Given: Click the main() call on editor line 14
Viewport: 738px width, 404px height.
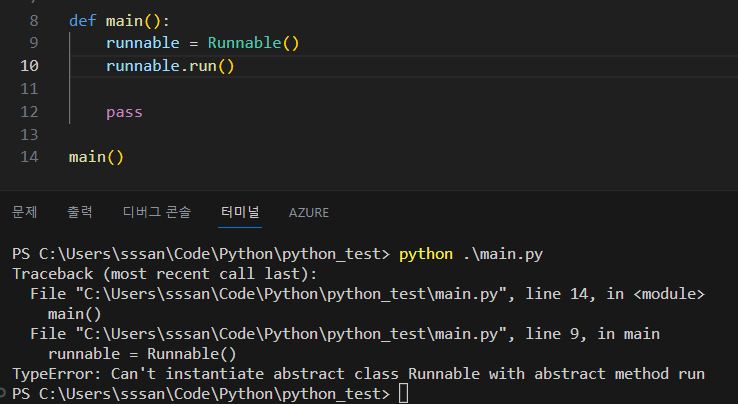Looking at the screenshot, I should (x=96, y=157).
